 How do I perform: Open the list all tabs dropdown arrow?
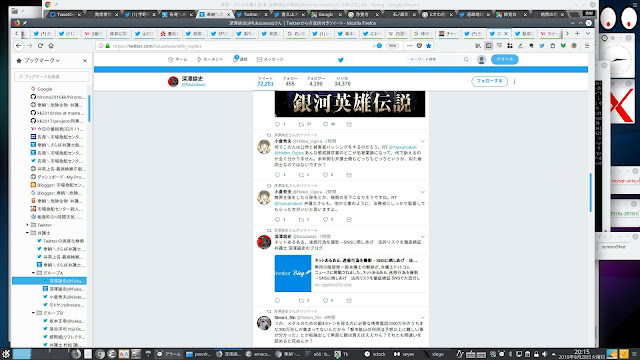click(588, 33)
